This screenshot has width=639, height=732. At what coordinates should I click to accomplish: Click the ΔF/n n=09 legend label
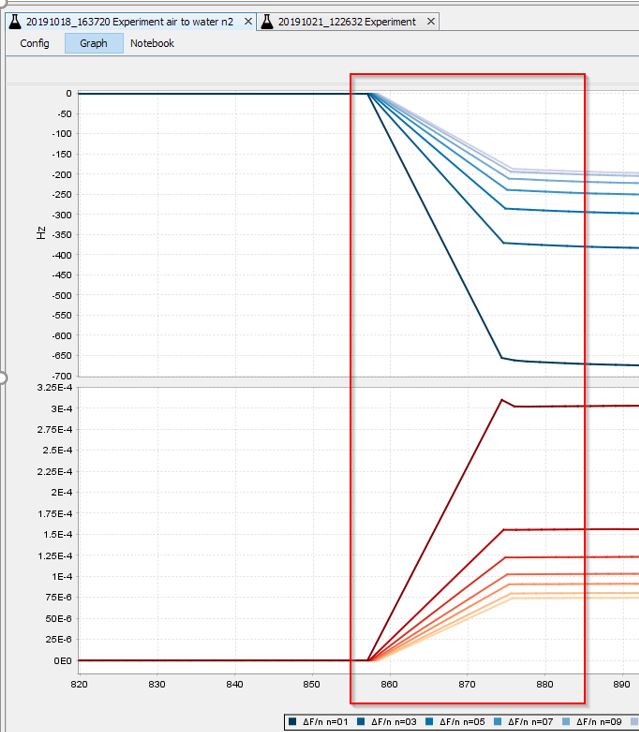click(598, 722)
